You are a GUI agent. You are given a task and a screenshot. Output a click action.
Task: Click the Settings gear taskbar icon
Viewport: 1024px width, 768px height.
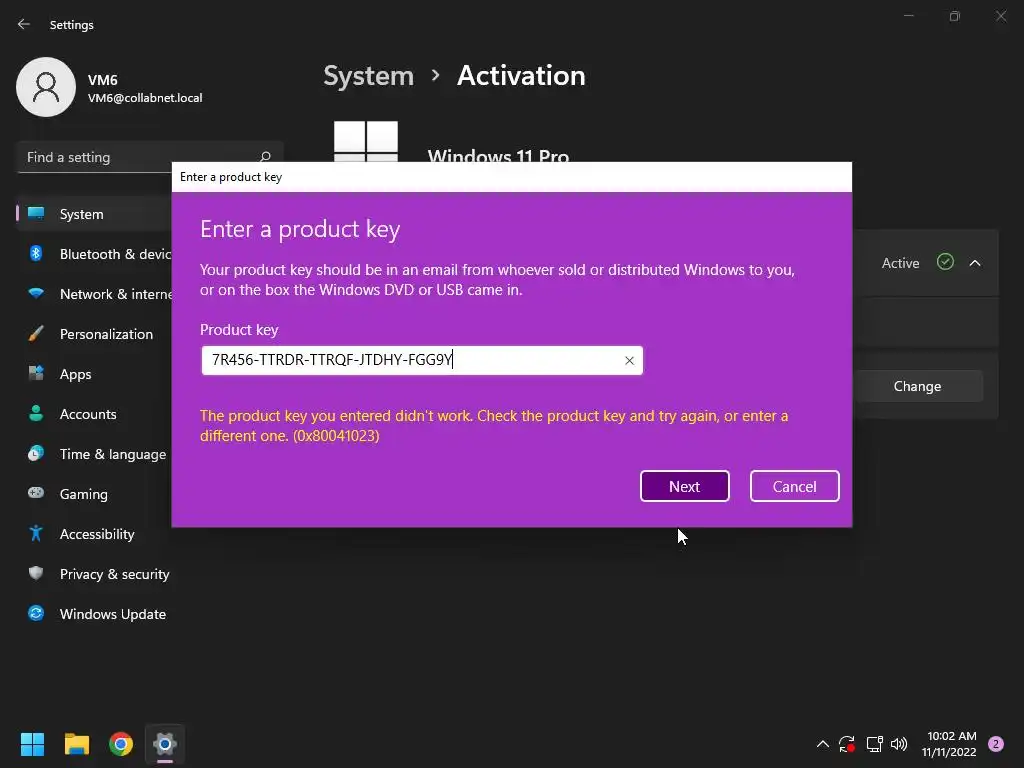pyautogui.click(x=165, y=744)
